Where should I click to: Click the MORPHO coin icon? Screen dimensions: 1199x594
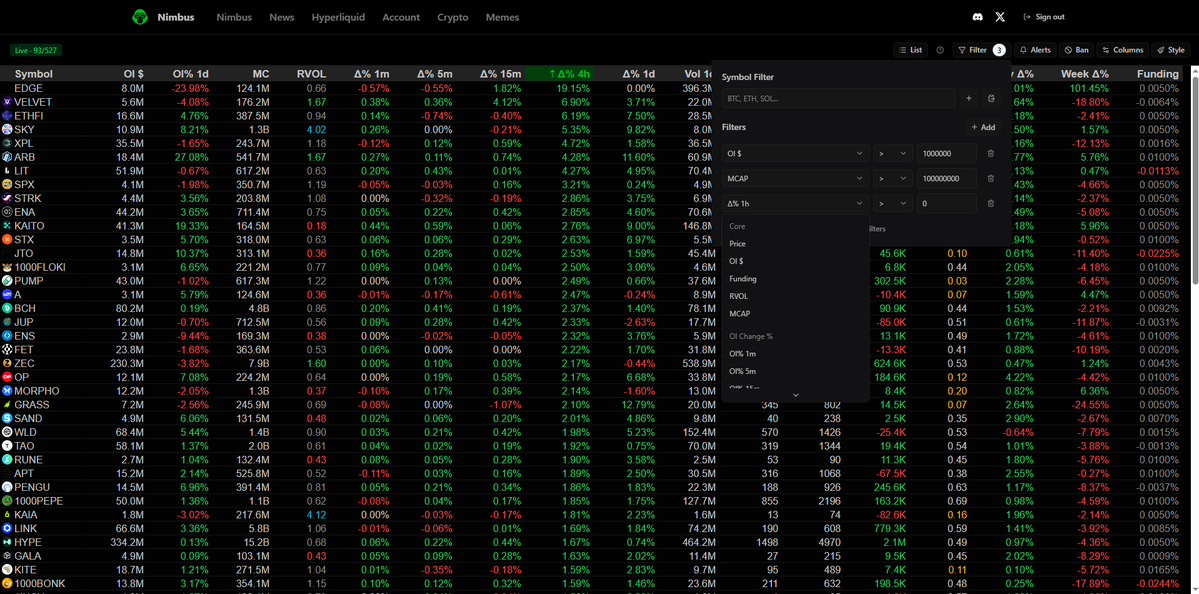7,391
